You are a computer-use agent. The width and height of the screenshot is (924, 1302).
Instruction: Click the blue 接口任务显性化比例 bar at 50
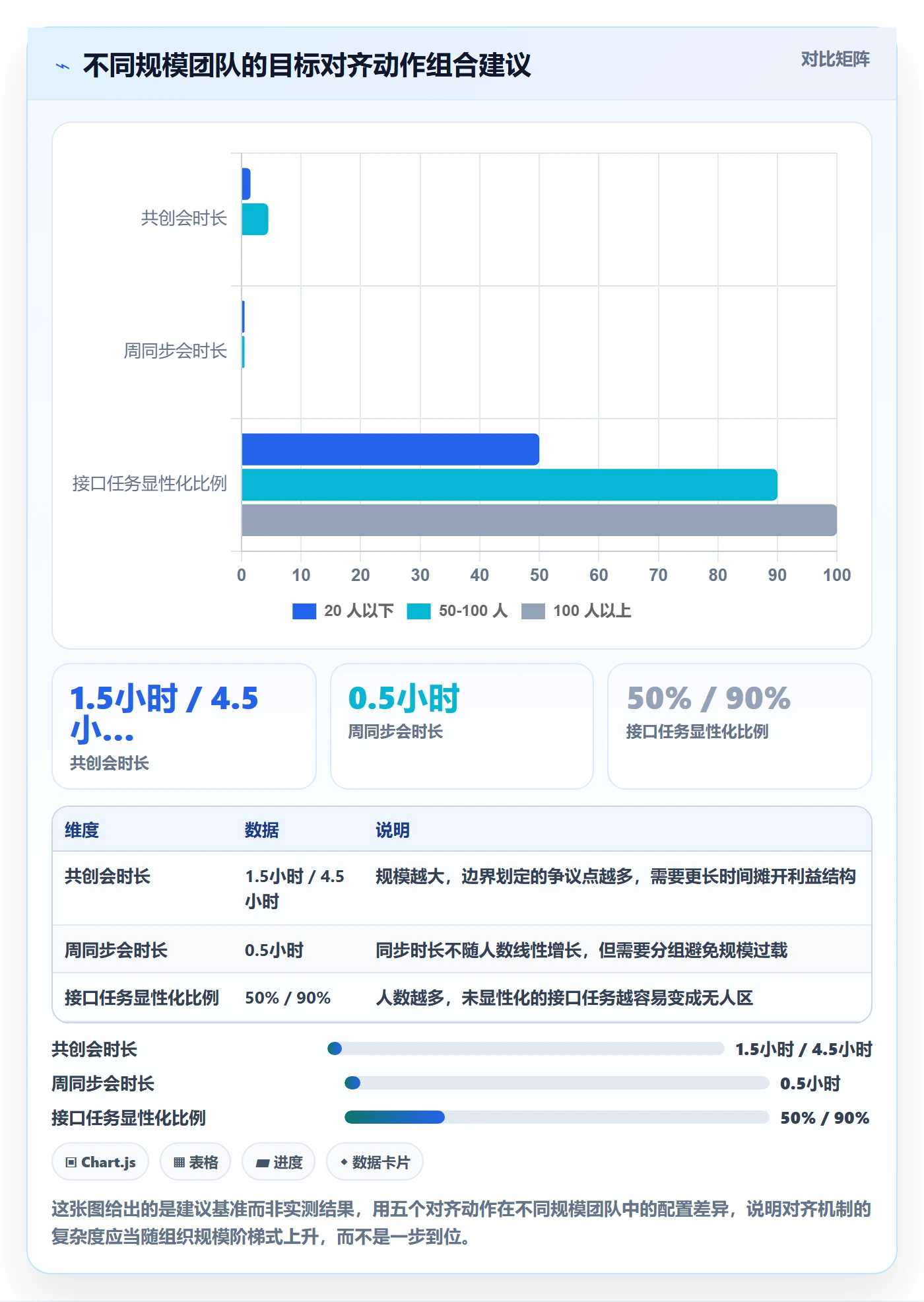coord(390,450)
